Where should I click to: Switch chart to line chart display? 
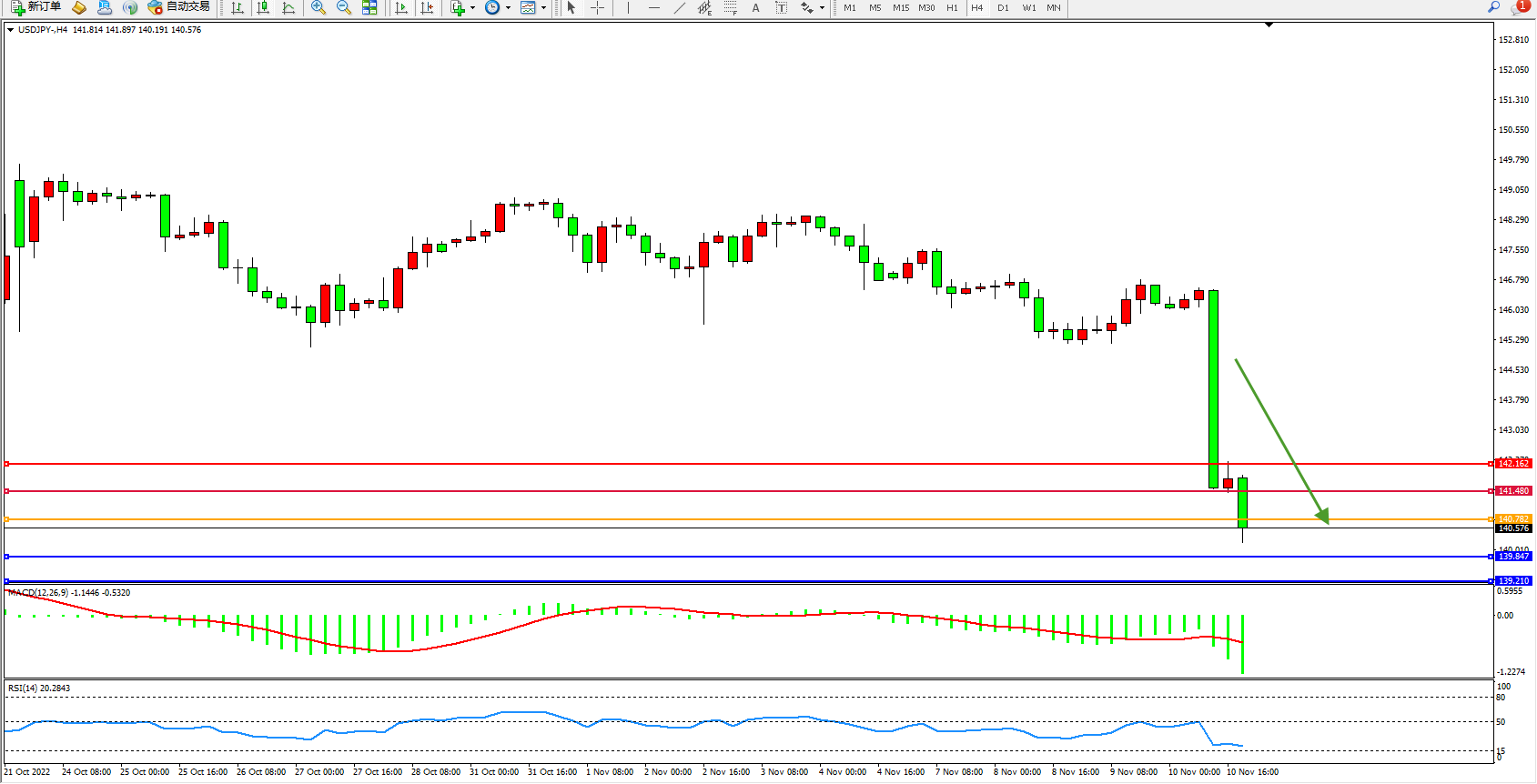288,7
